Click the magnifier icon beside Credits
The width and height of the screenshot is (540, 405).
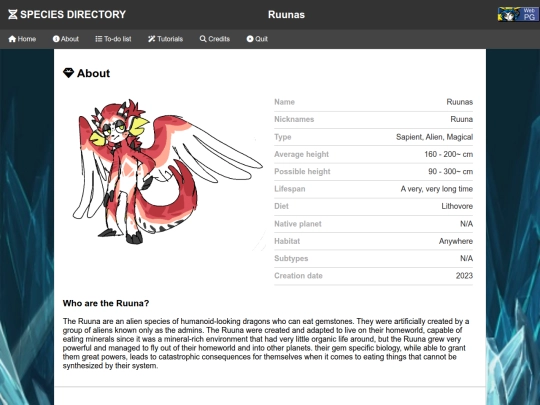203,39
